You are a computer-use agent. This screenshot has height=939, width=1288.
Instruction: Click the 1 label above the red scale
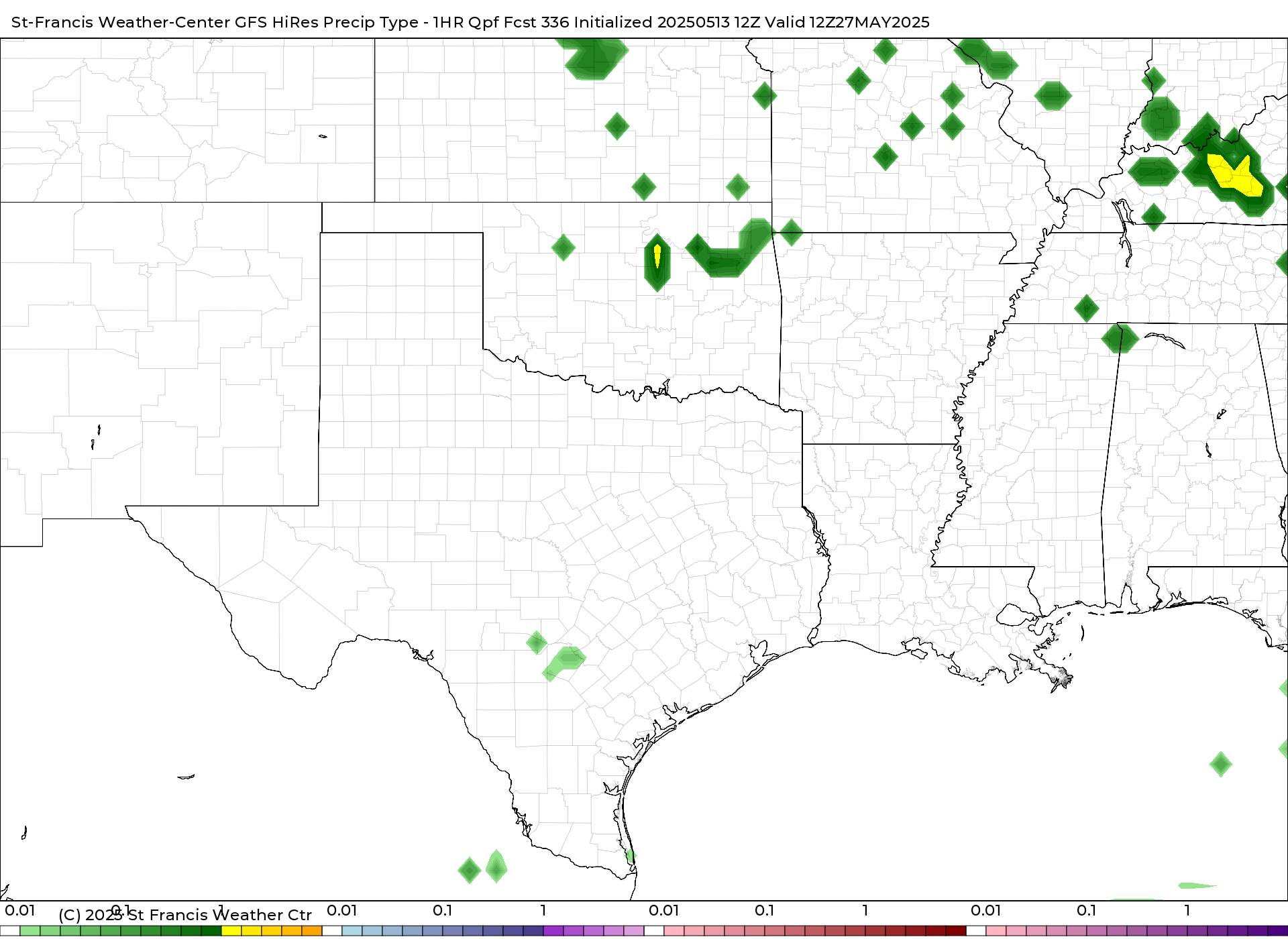pos(865,910)
